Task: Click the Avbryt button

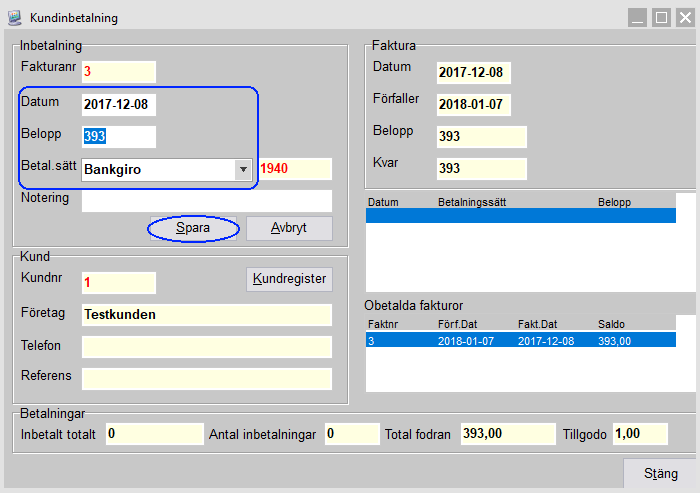Action: click(x=289, y=228)
